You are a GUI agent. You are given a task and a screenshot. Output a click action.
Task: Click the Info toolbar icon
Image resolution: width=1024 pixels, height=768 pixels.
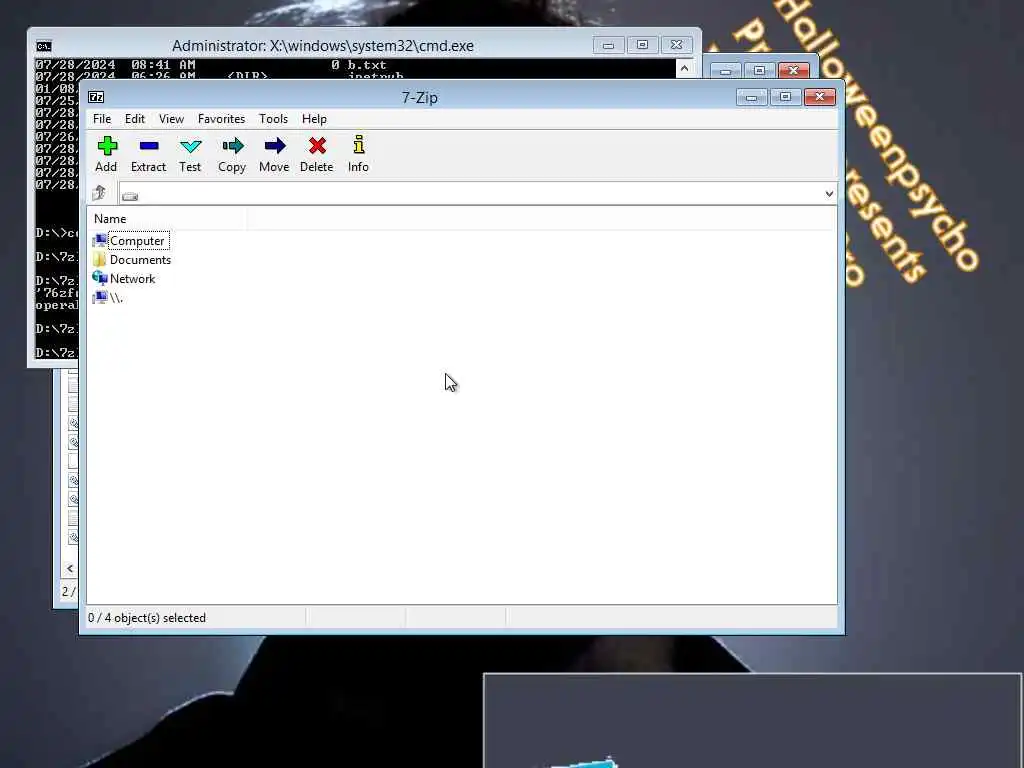[359, 145]
